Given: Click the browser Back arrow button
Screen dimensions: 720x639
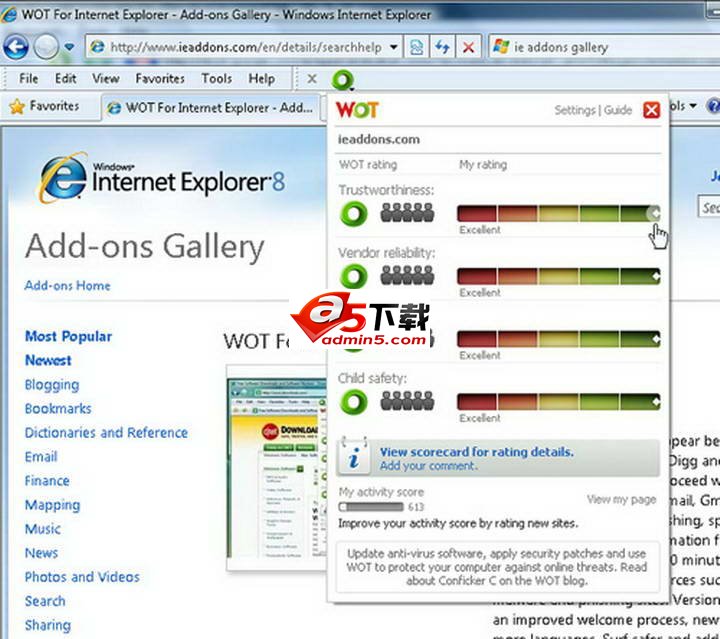Looking at the screenshot, I should 16,47.
